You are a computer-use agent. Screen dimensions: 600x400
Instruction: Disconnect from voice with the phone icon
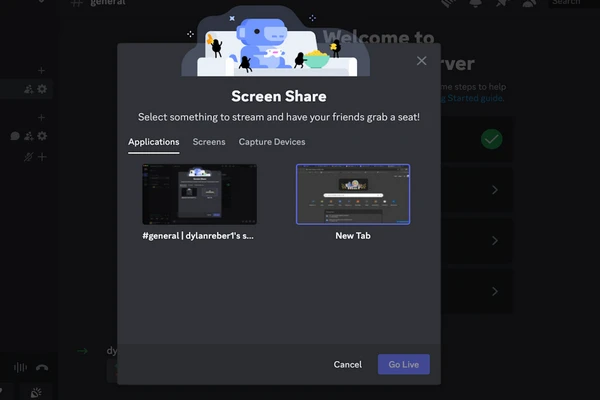[42, 368]
